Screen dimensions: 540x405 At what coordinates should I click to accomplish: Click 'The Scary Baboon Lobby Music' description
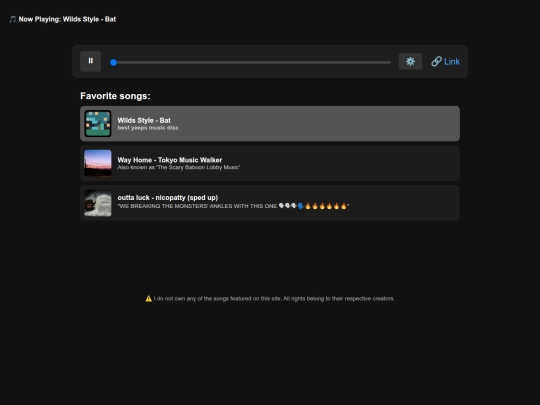[179, 167]
